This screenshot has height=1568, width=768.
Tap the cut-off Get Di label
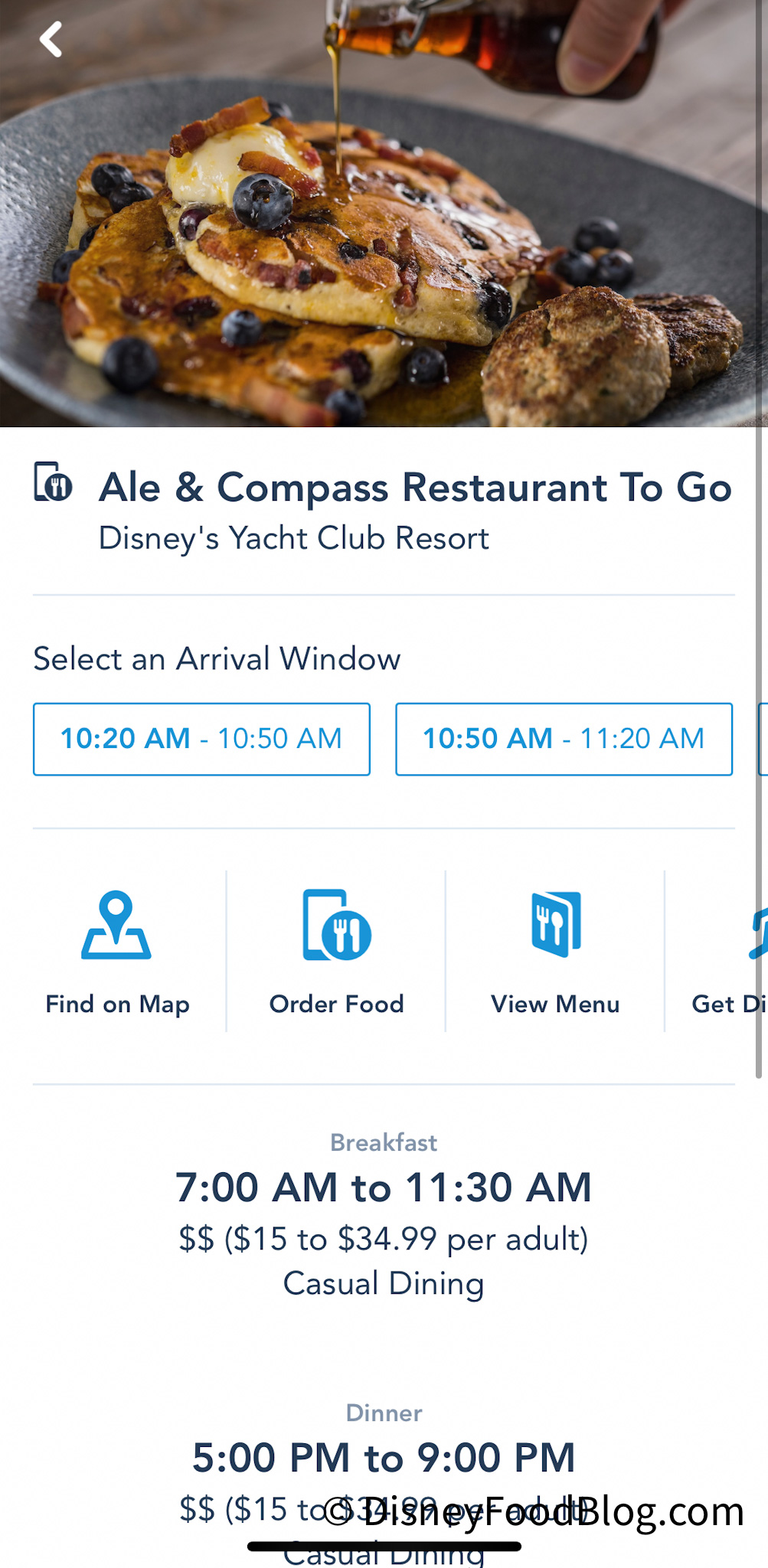tap(728, 1004)
